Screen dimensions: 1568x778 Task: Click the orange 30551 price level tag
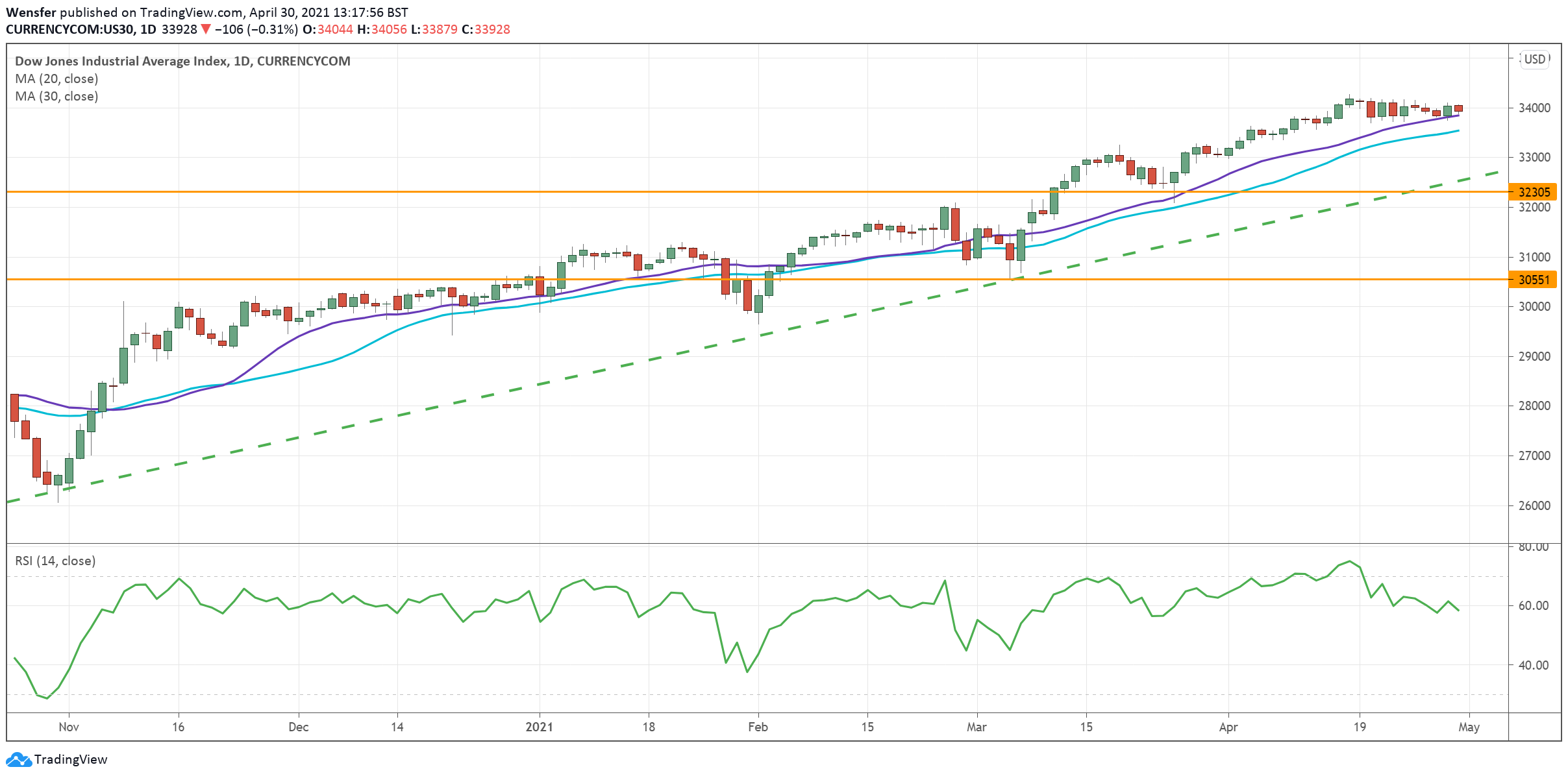coord(1534,280)
